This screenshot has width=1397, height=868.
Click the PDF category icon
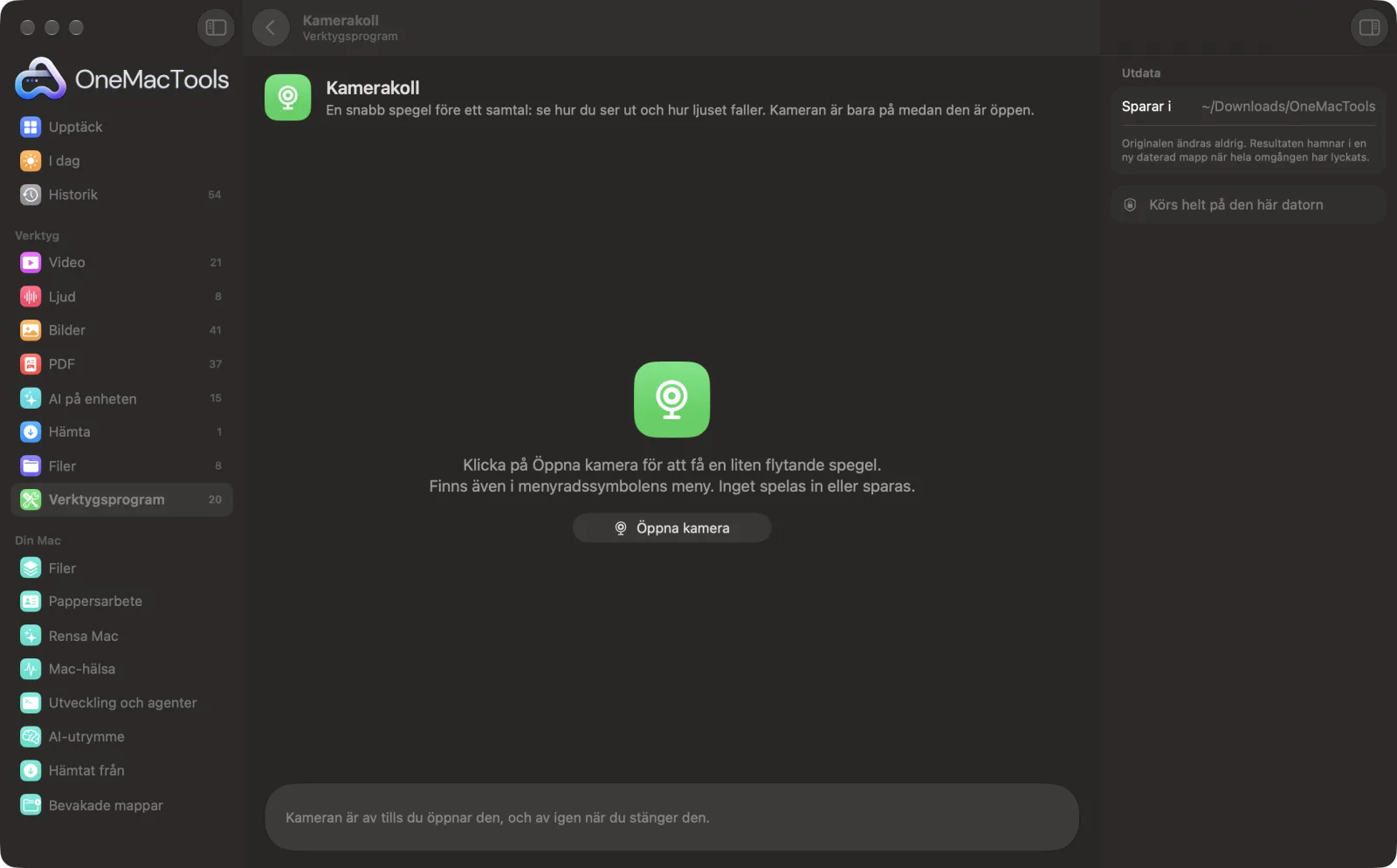31,364
